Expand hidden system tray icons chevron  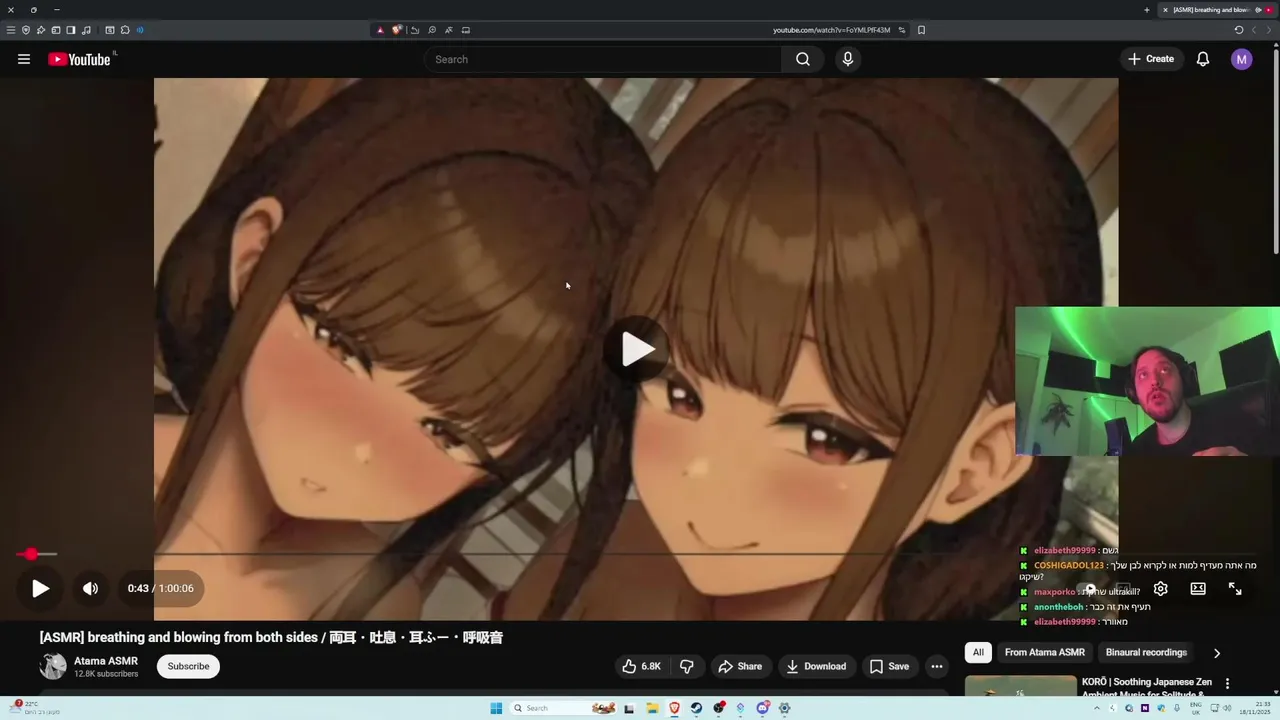pos(1097,708)
